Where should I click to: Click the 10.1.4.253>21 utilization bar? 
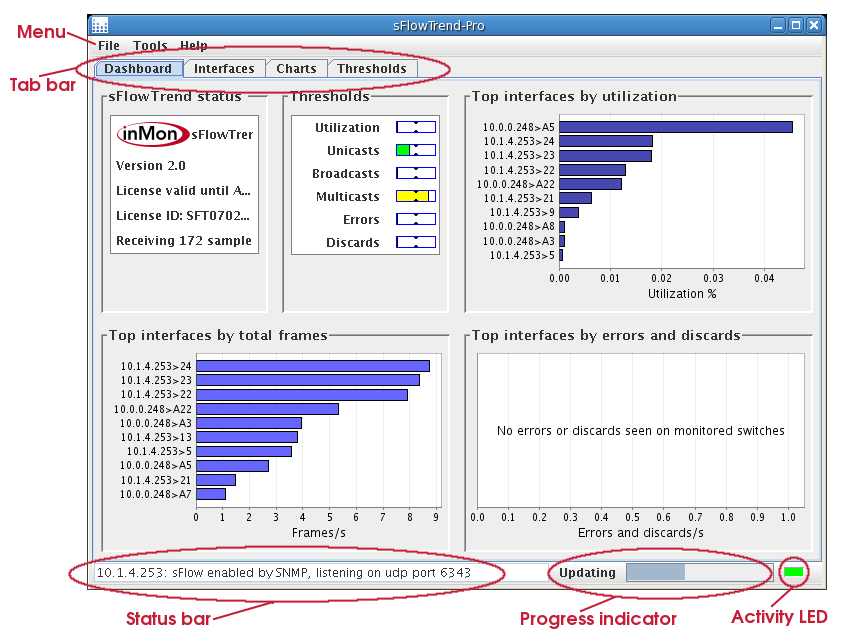pyautogui.click(x=575, y=198)
